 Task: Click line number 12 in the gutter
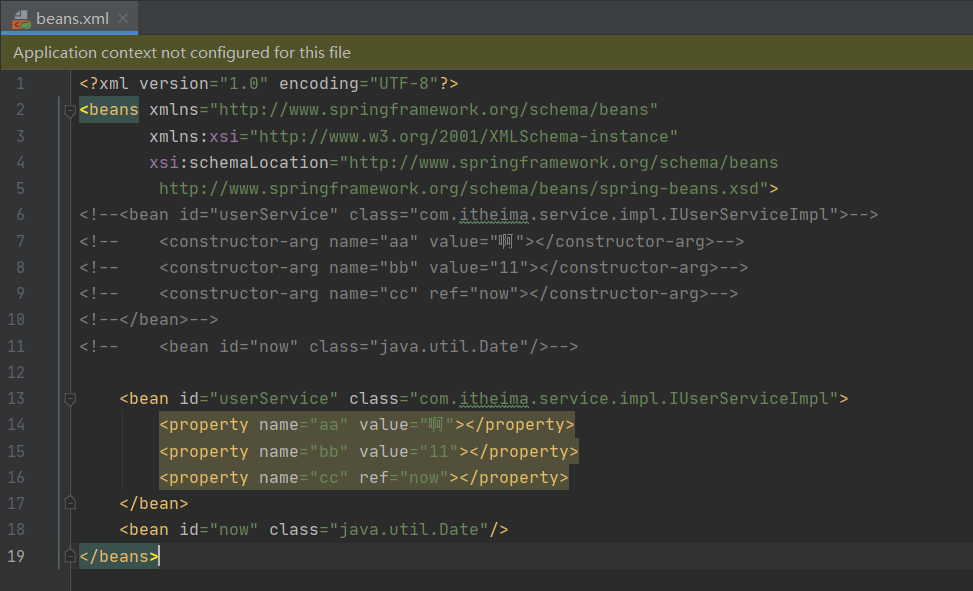pyautogui.click(x=16, y=372)
